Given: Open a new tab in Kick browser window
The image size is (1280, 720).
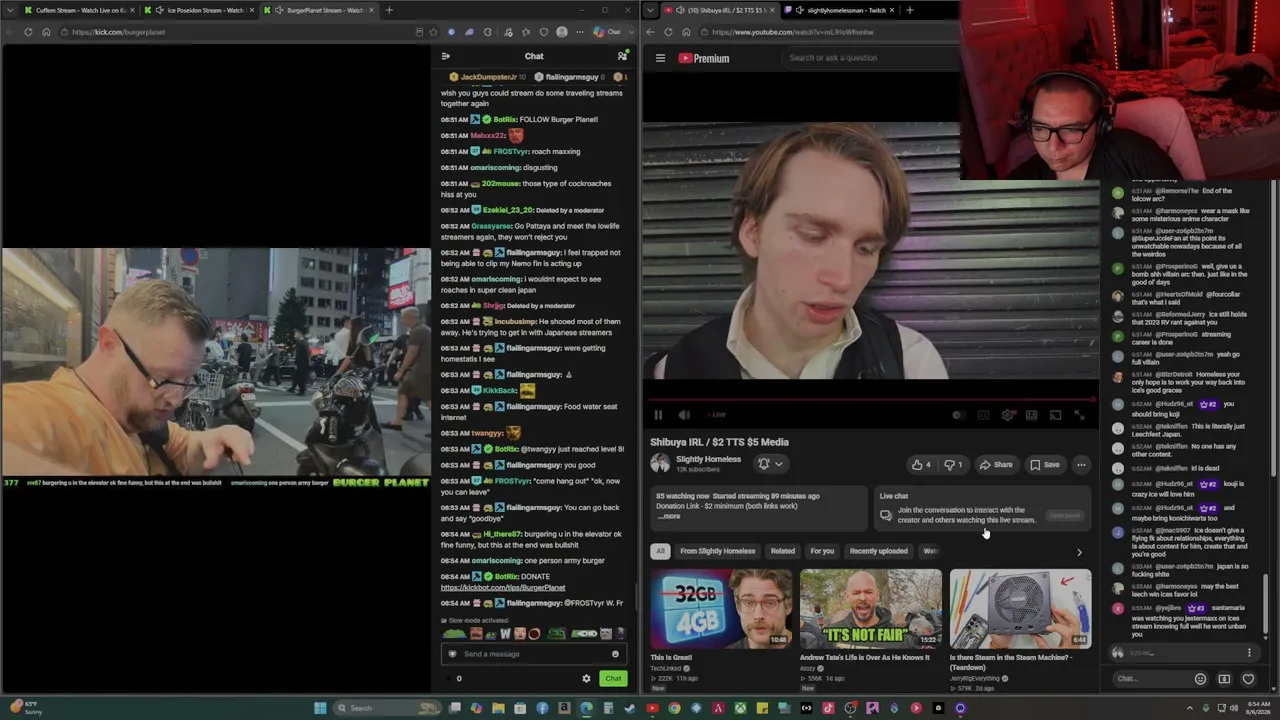Looking at the screenshot, I should click(389, 10).
